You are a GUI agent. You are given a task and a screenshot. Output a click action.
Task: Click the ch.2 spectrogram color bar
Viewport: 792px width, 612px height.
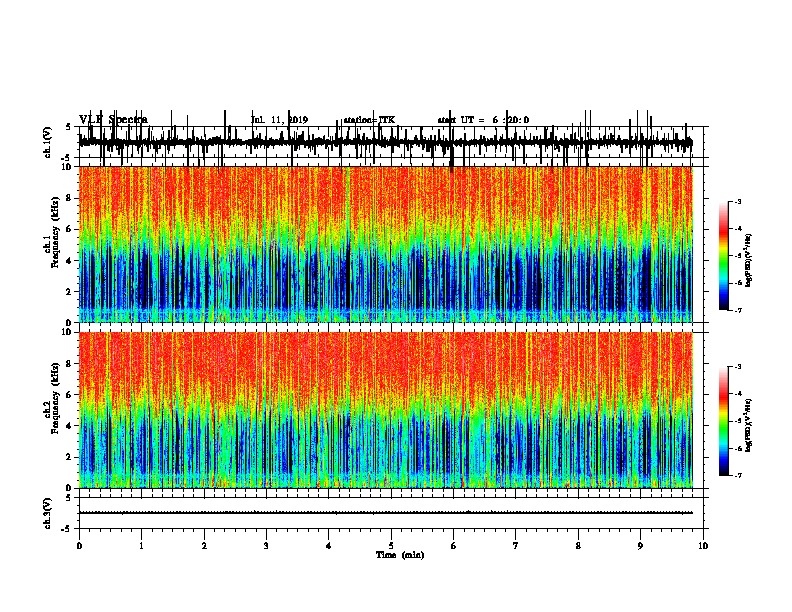(x=724, y=421)
